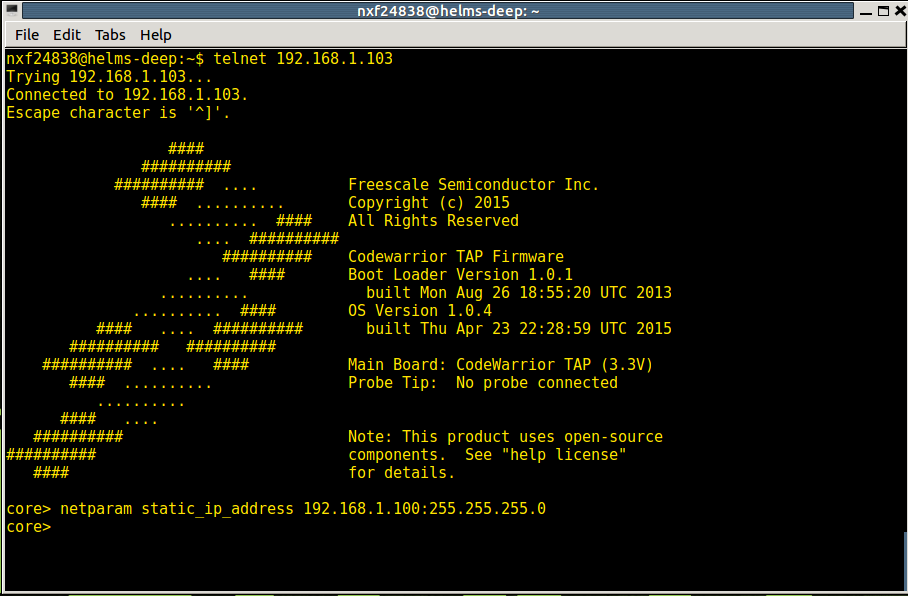Click 'Freescale Semiconductor Inc.' text

click(473, 185)
